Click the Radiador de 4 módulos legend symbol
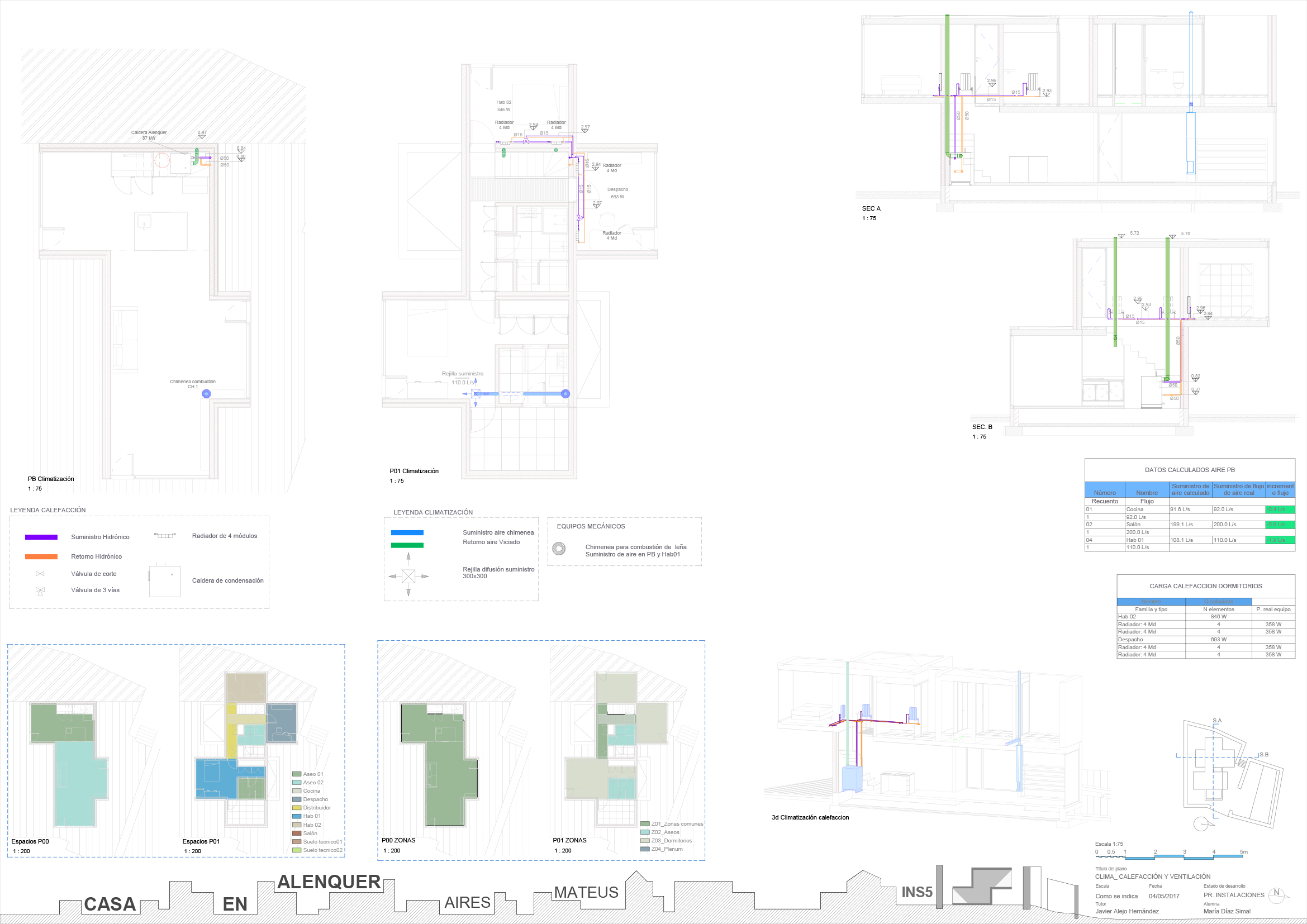The height and width of the screenshot is (924, 1307). pos(165,535)
